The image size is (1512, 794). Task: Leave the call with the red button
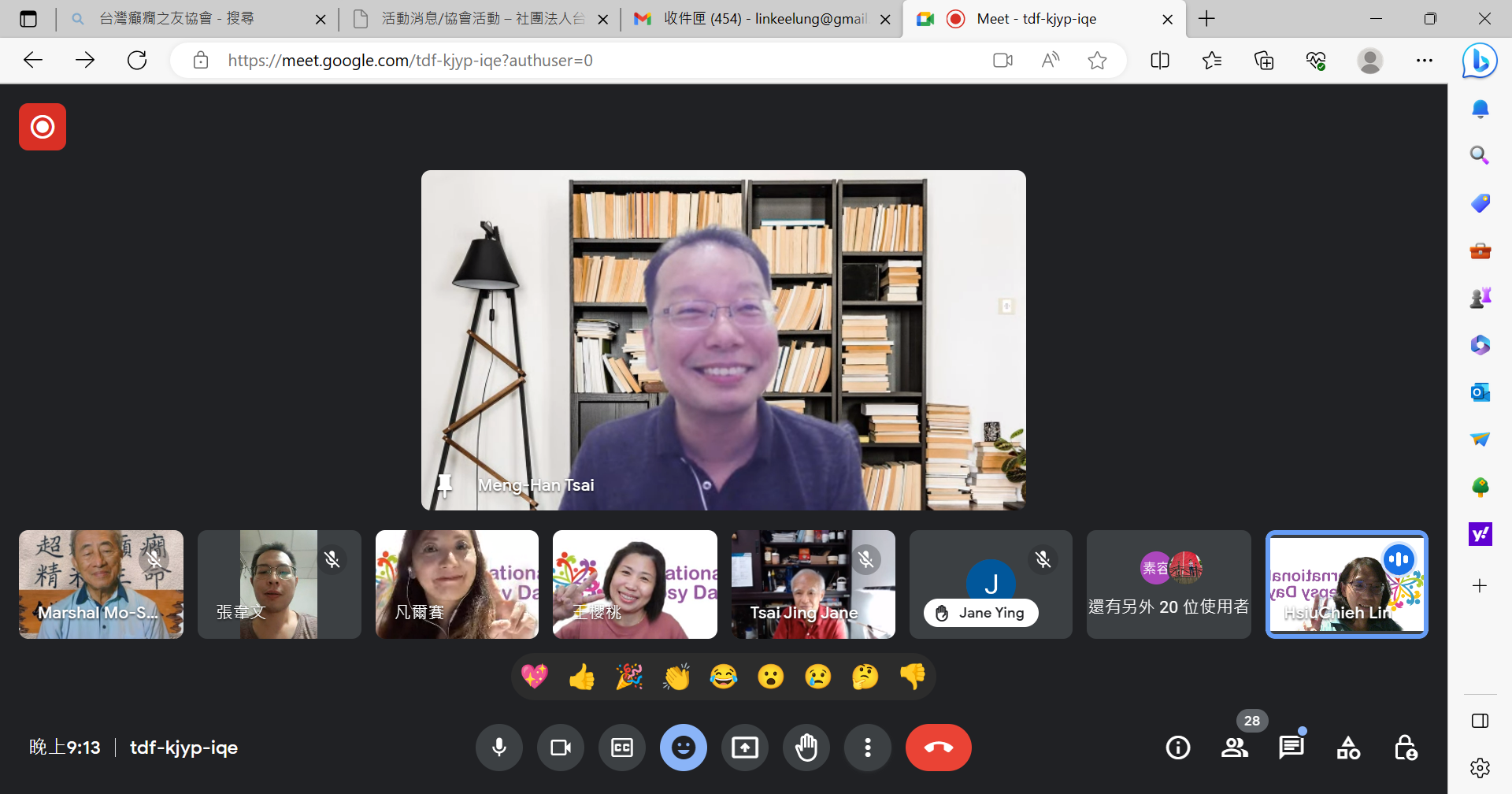coord(938,748)
